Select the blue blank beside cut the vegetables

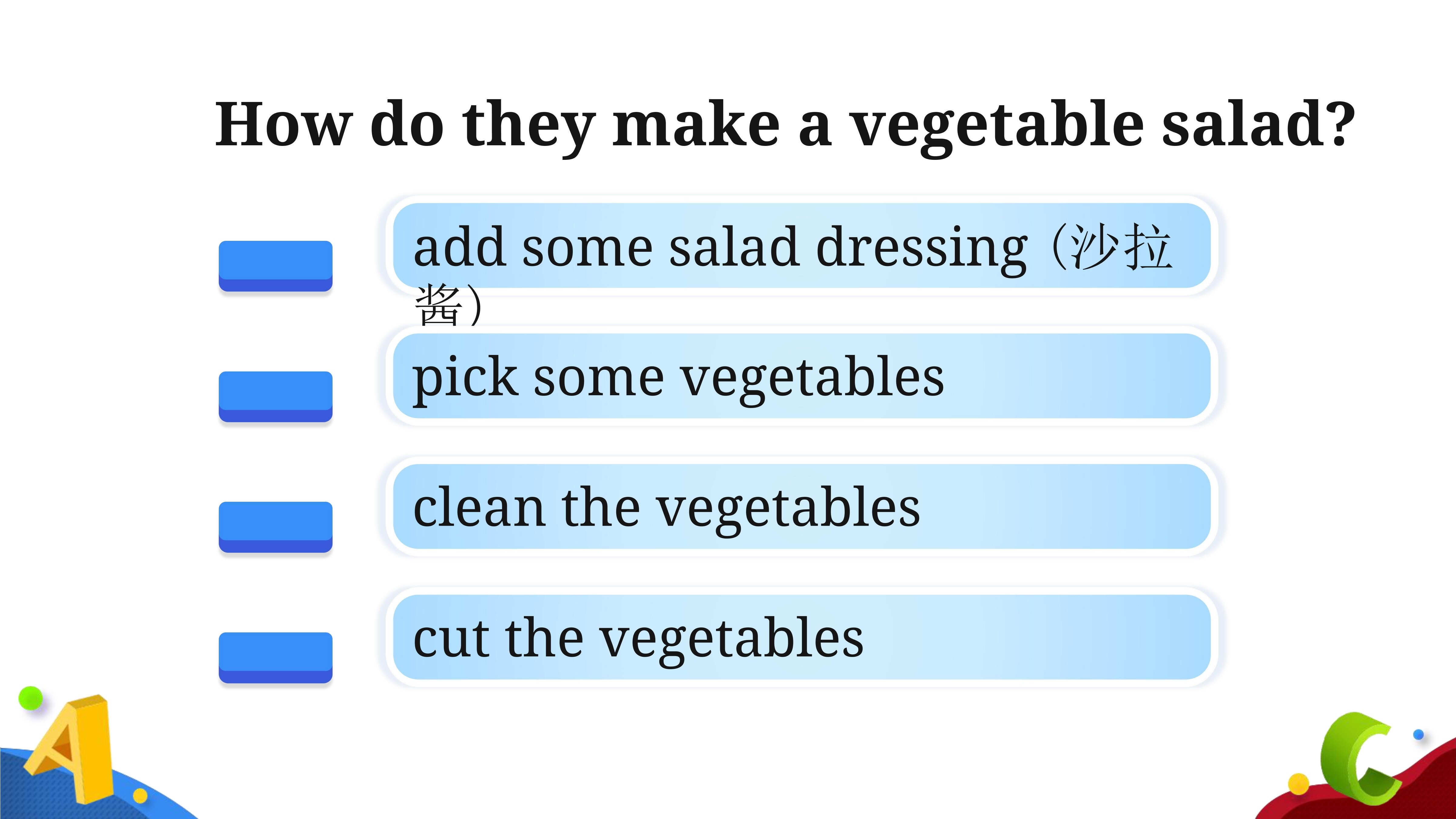(276, 658)
